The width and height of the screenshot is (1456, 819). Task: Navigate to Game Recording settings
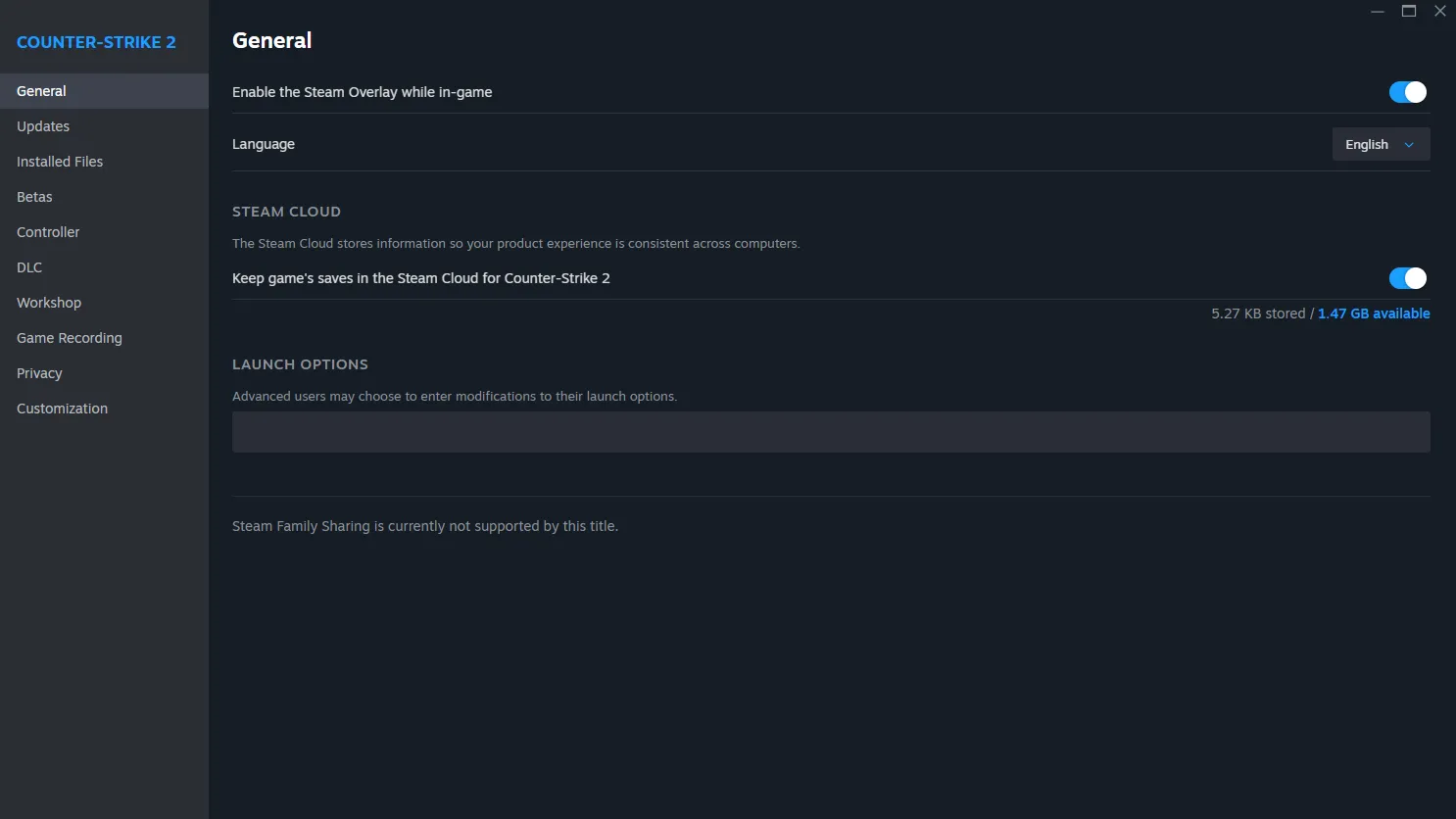[70, 338]
